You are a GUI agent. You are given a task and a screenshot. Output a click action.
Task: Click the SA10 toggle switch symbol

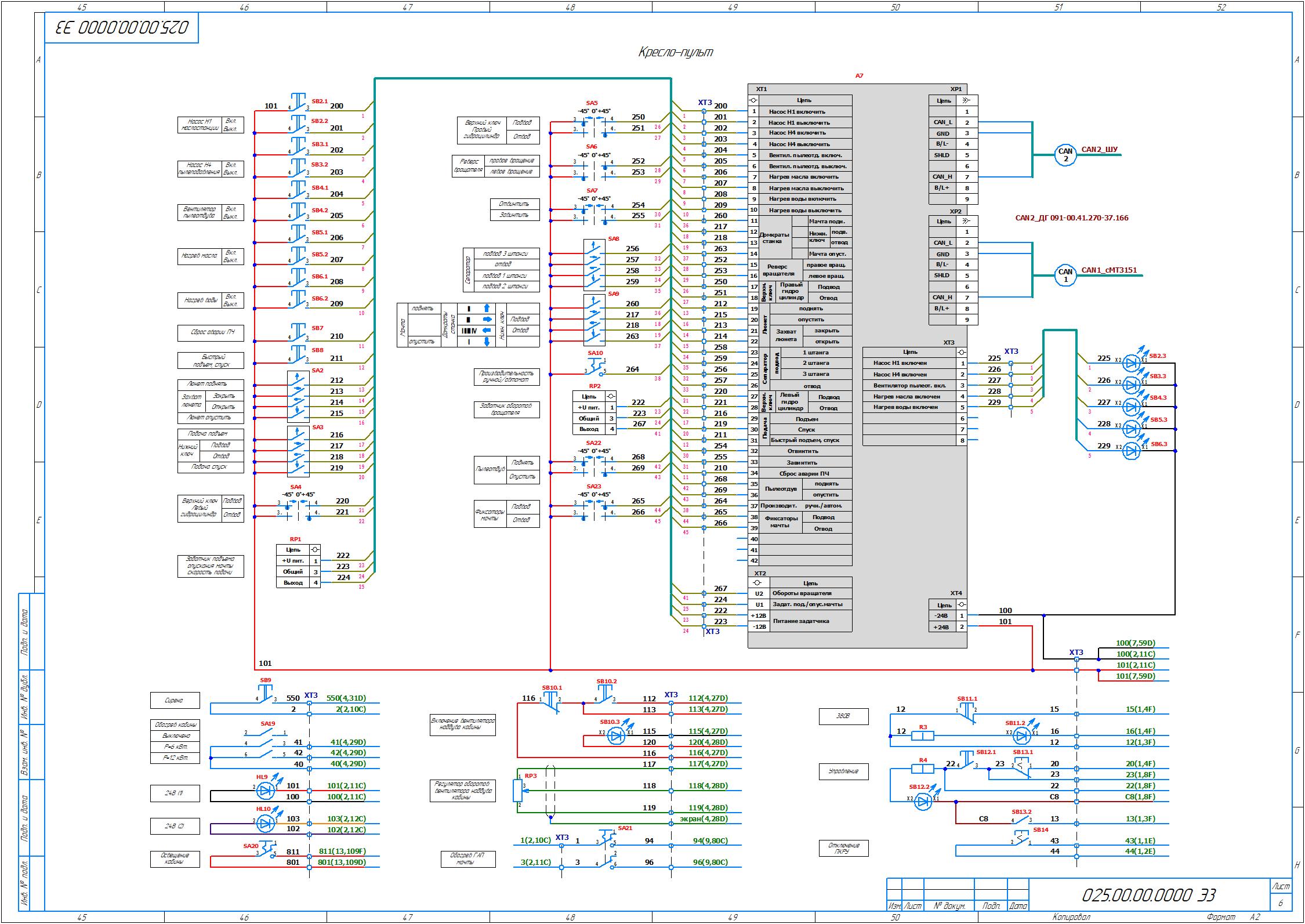coord(596,367)
